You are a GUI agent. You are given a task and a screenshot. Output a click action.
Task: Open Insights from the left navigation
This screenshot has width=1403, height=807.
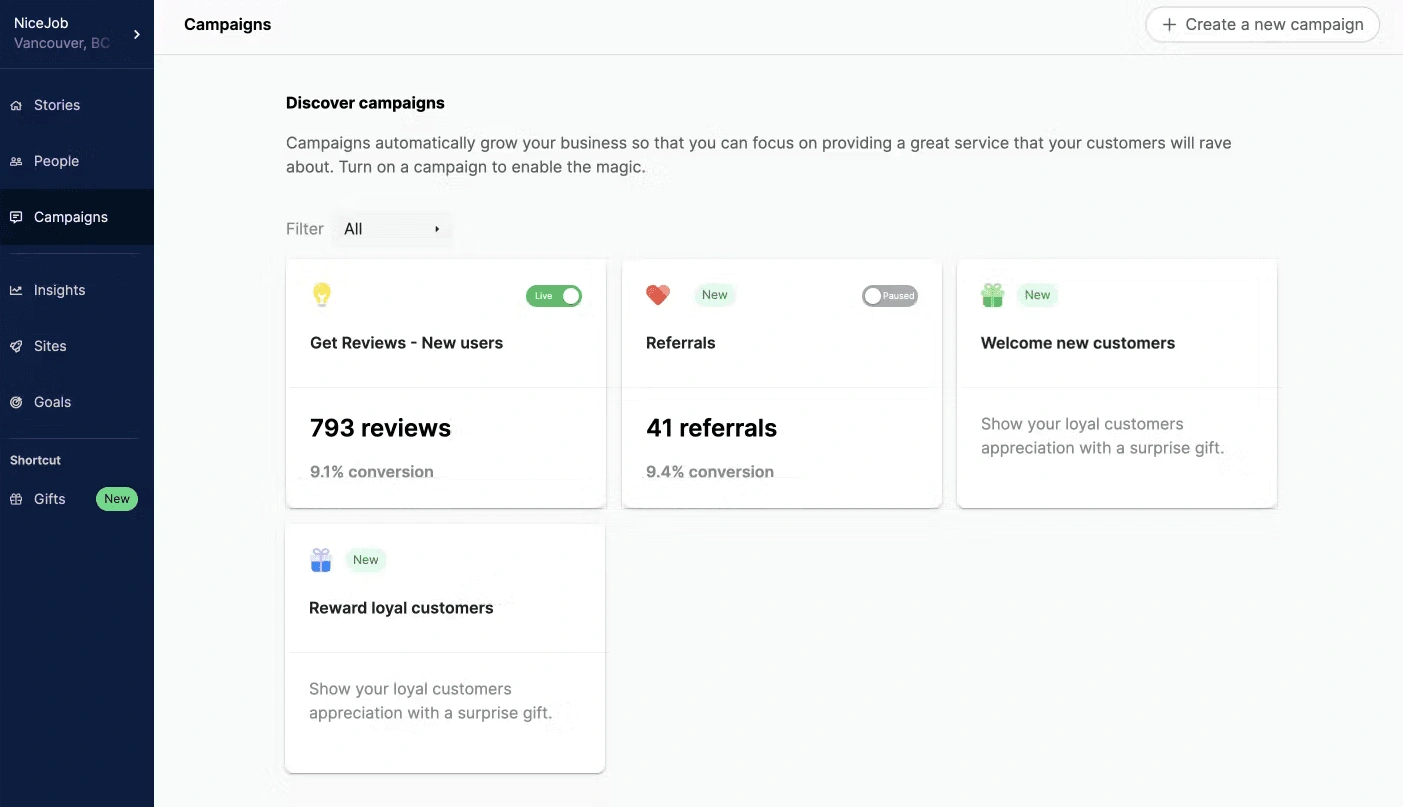[16, 290]
